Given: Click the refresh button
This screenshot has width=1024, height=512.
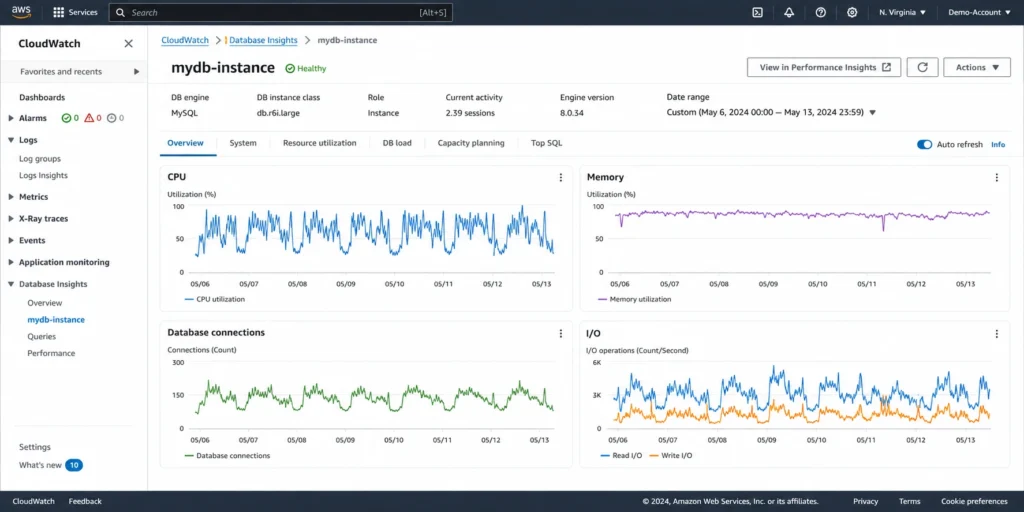Looking at the screenshot, I should [923, 67].
